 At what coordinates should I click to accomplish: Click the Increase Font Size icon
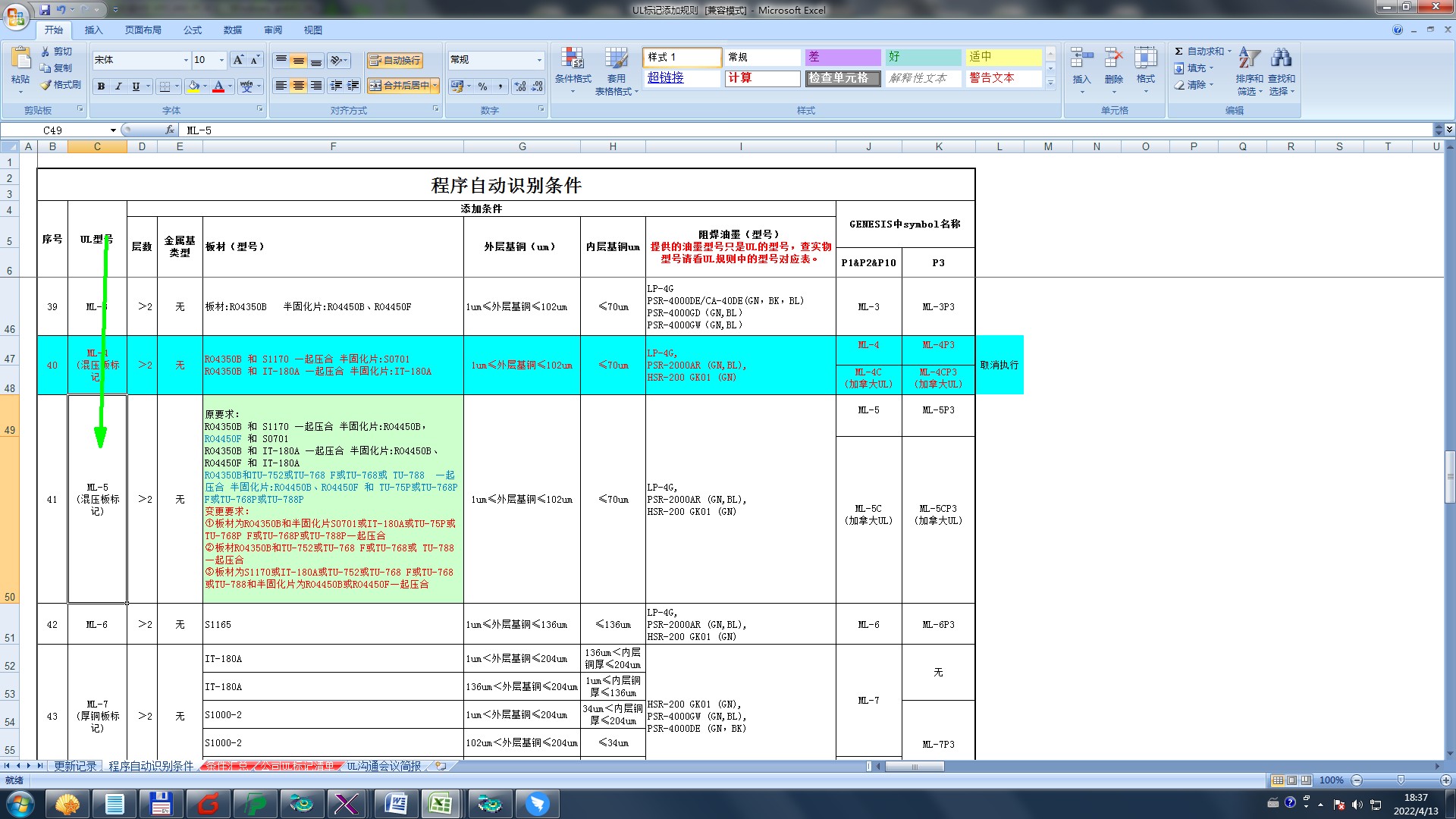[238, 60]
